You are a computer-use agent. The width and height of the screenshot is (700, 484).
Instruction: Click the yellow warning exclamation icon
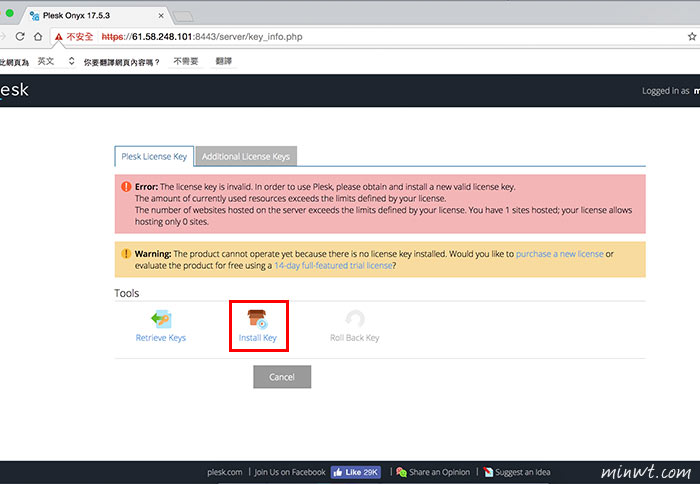(x=126, y=254)
